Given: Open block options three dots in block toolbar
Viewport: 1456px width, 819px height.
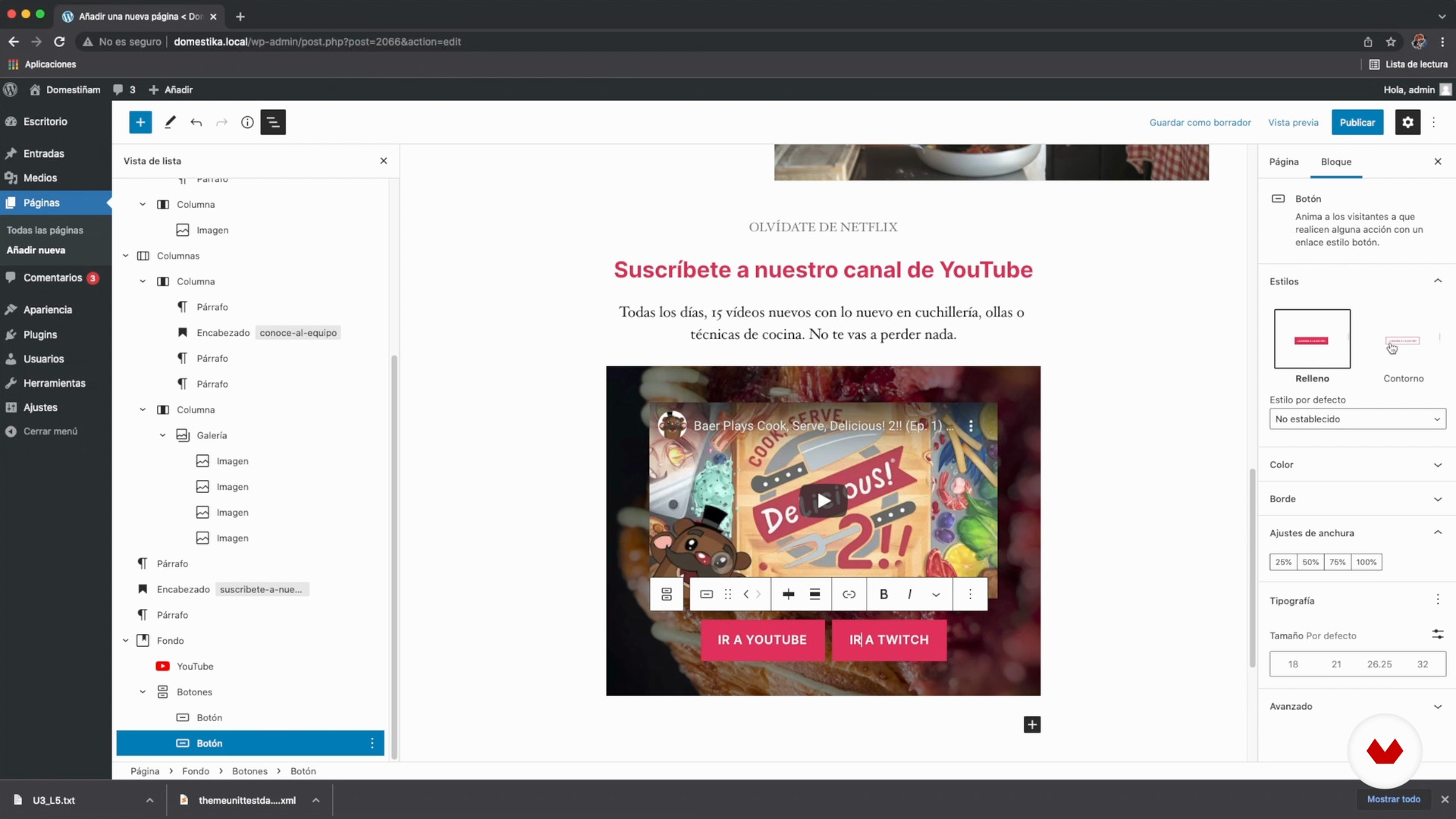Looking at the screenshot, I should point(970,595).
